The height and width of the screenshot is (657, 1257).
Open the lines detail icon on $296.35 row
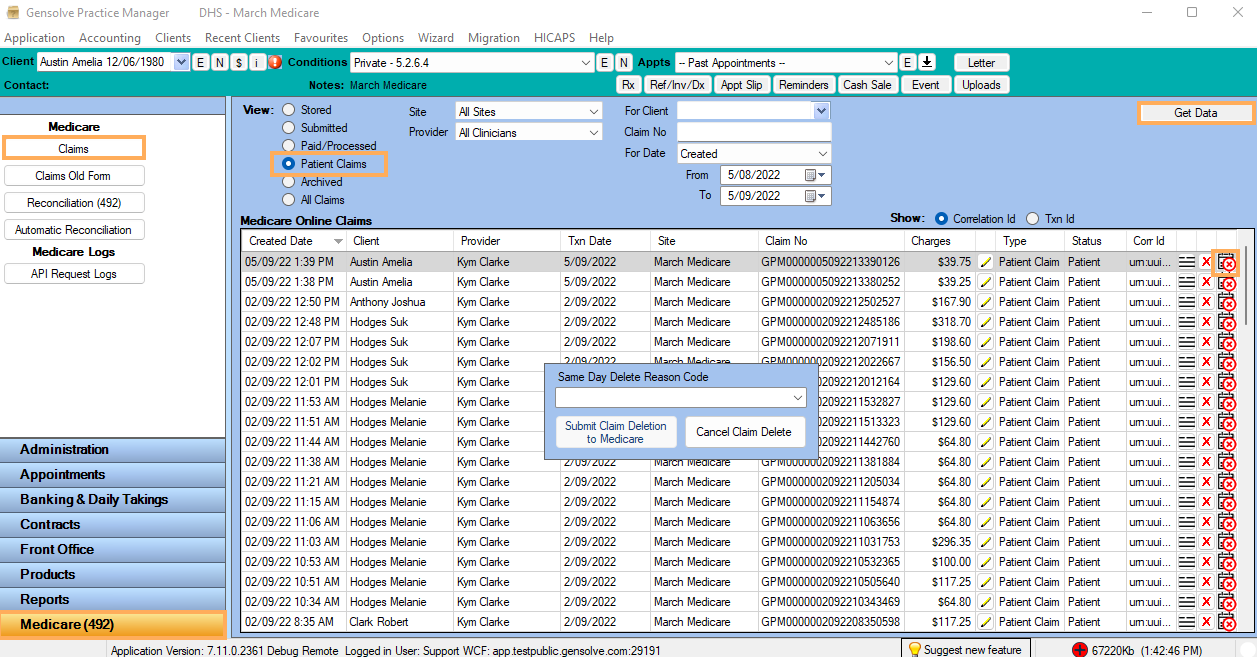[1187, 542]
